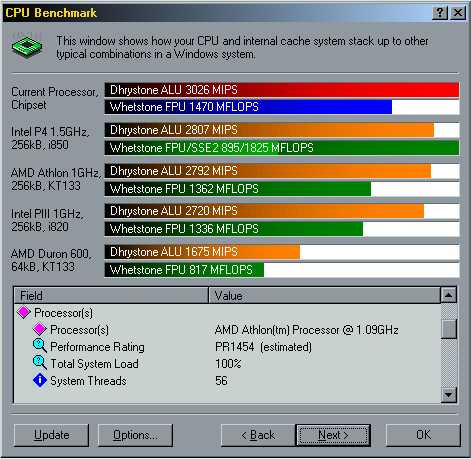Viewport: 471px width, 459px height.
Task: Click the magnifier icon beside Performance Rating
Action: 40,346
